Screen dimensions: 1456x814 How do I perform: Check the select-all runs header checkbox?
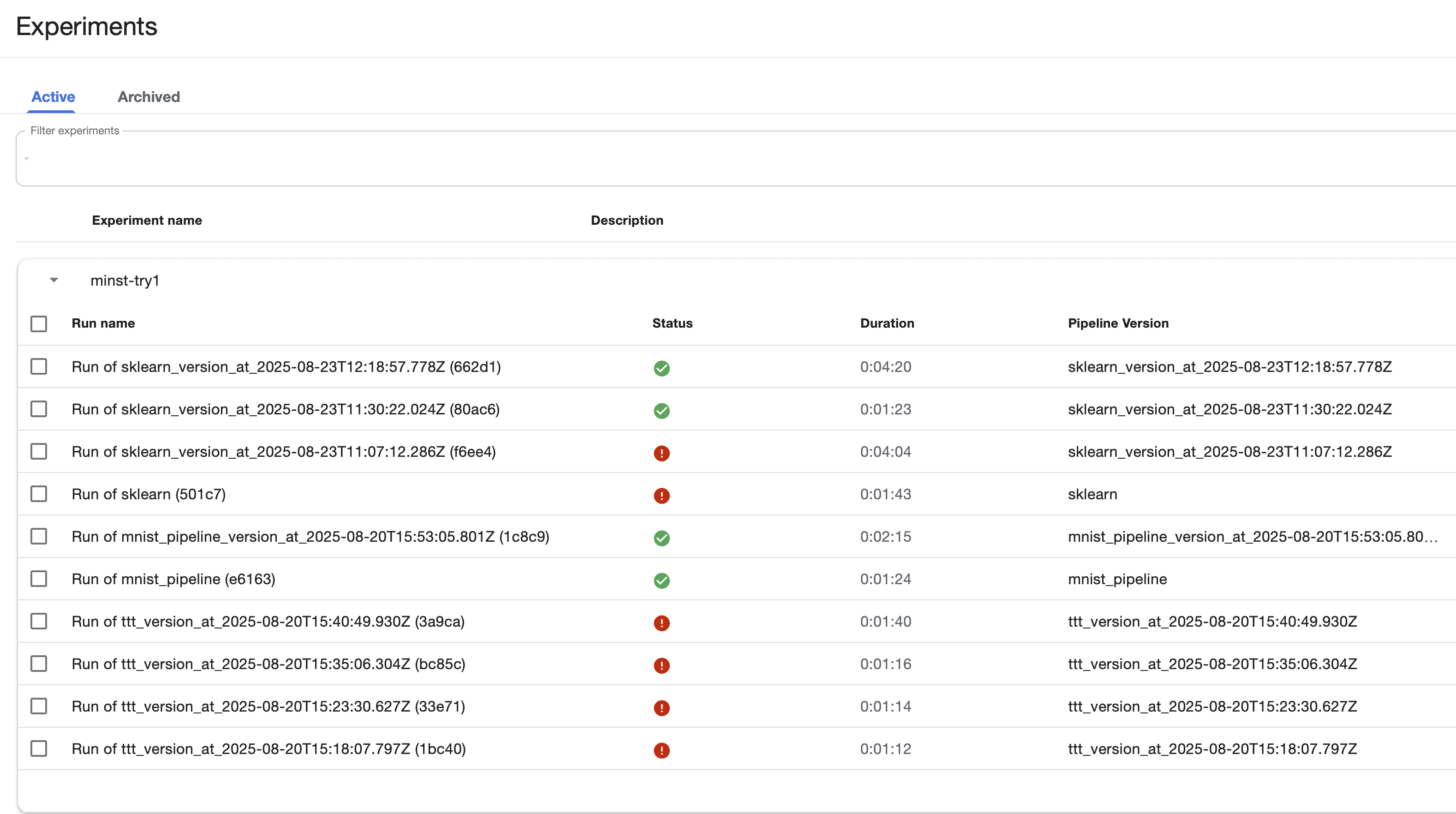[38, 323]
